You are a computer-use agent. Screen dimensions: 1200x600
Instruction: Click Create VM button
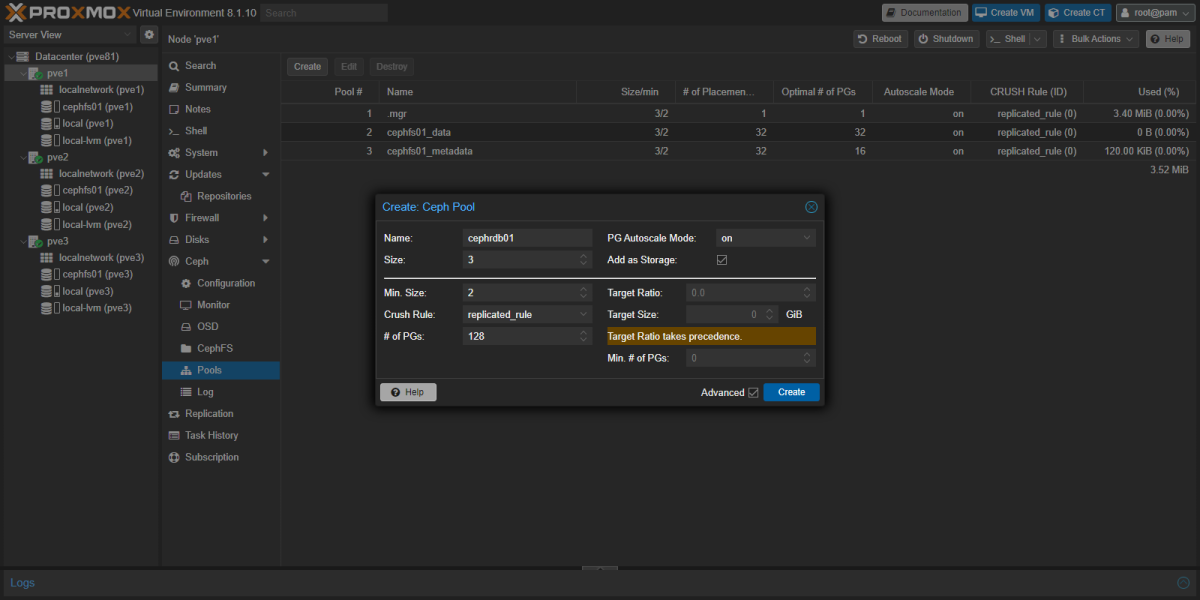(1007, 13)
